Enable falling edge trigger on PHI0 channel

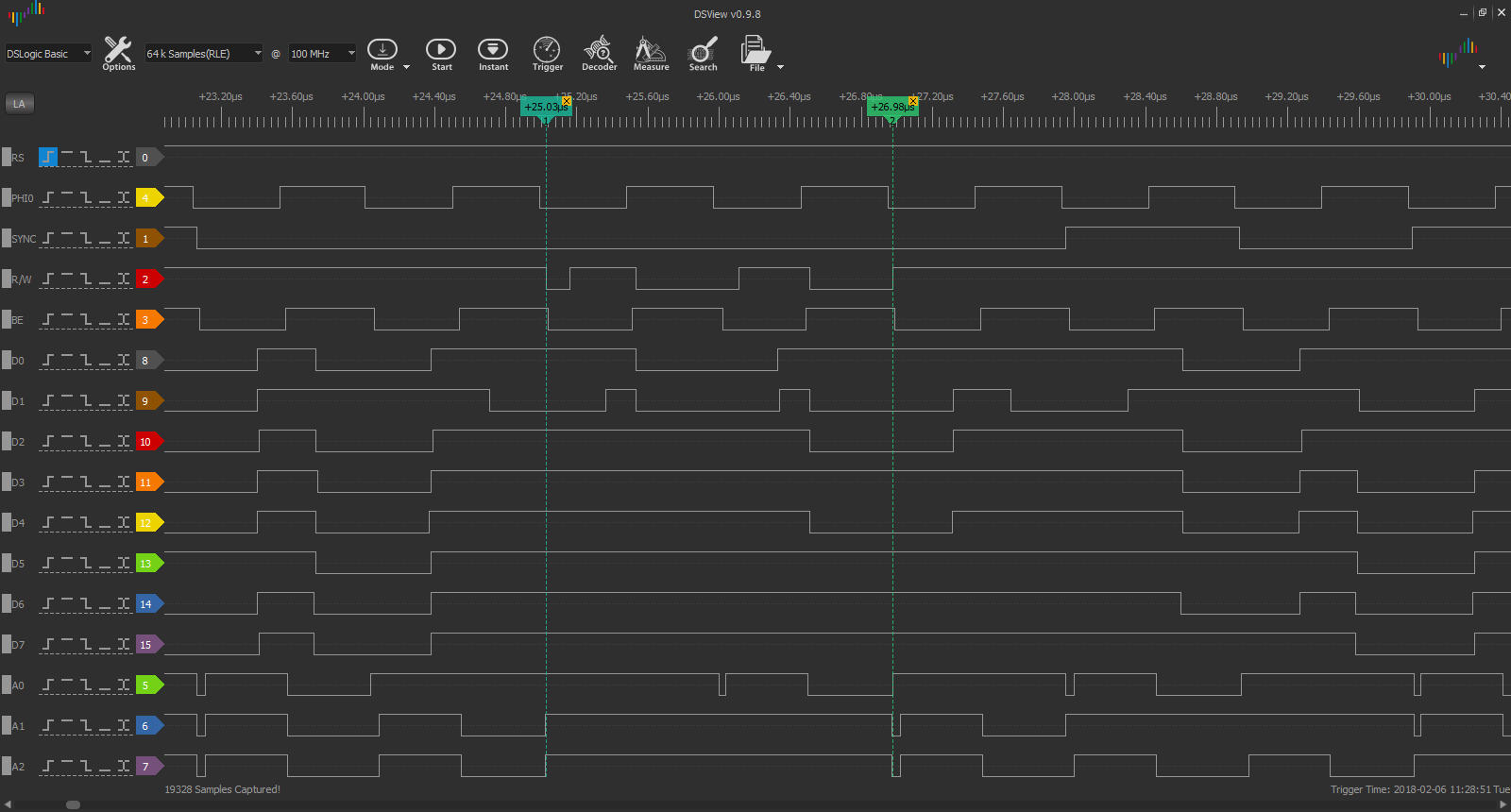pyautogui.click(x=86, y=197)
